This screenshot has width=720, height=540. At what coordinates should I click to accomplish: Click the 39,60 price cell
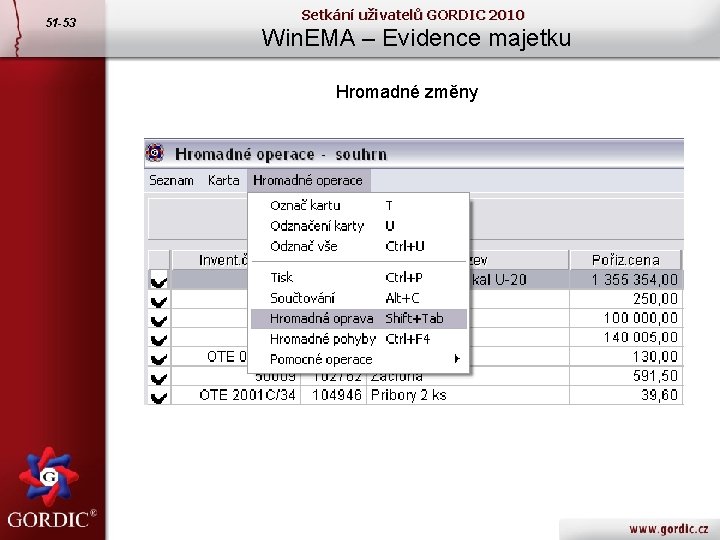click(626, 395)
